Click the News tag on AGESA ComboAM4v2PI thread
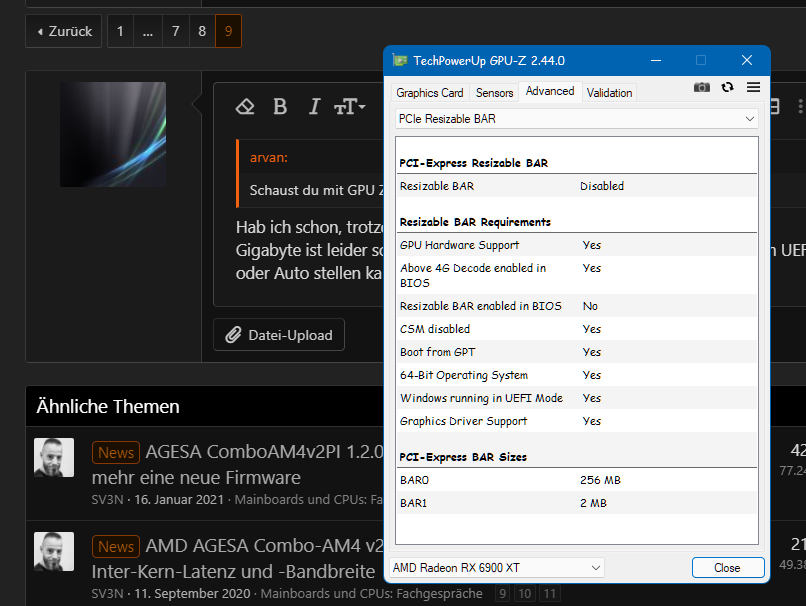This screenshot has width=806, height=606. coord(116,452)
